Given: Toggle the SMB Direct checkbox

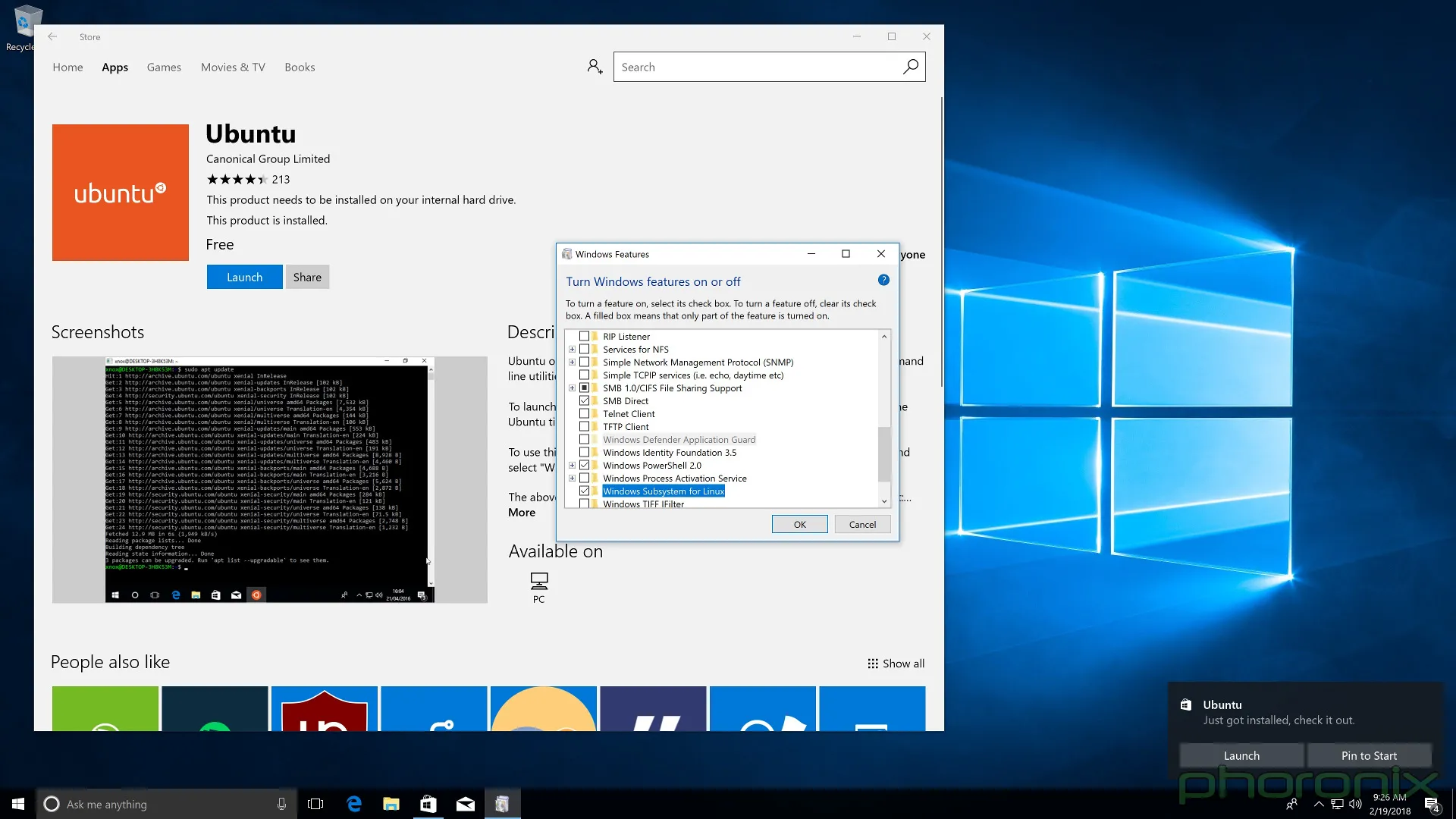Looking at the screenshot, I should tap(584, 400).
